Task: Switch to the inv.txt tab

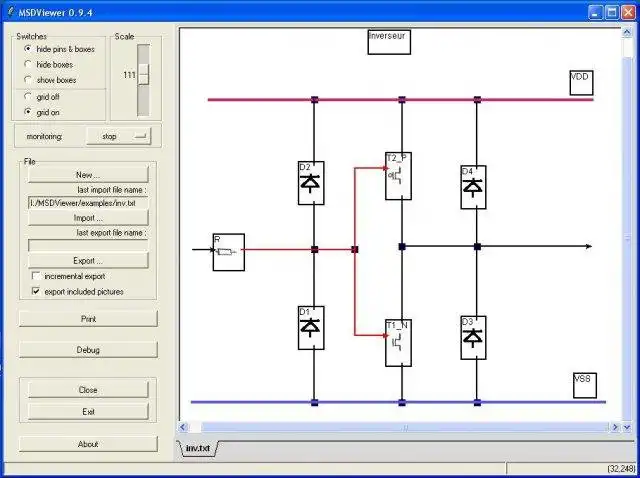Action: point(198,448)
